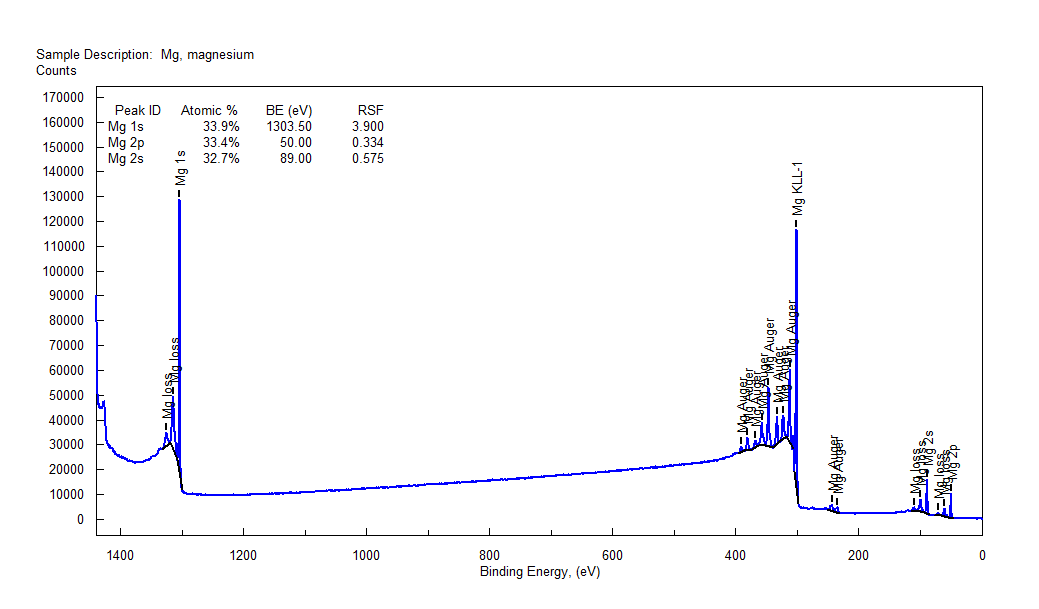Screen dimensions: 1039x609
Task: Click the 33.9% atomic percent value
Action: point(221,127)
